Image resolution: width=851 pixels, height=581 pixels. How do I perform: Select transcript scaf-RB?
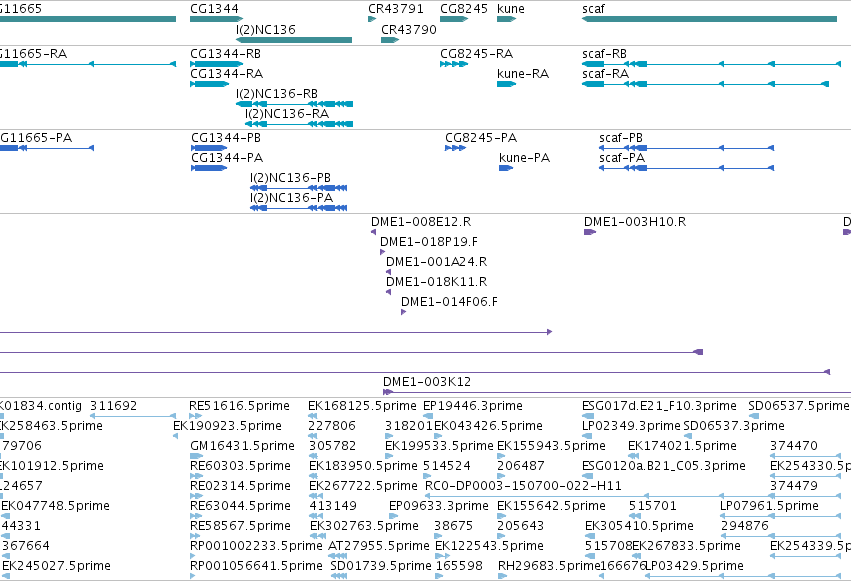[x=711, y=64]
